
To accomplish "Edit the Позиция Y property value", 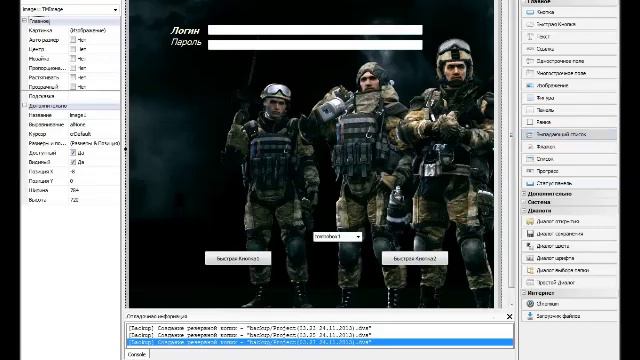I will 94,181.
